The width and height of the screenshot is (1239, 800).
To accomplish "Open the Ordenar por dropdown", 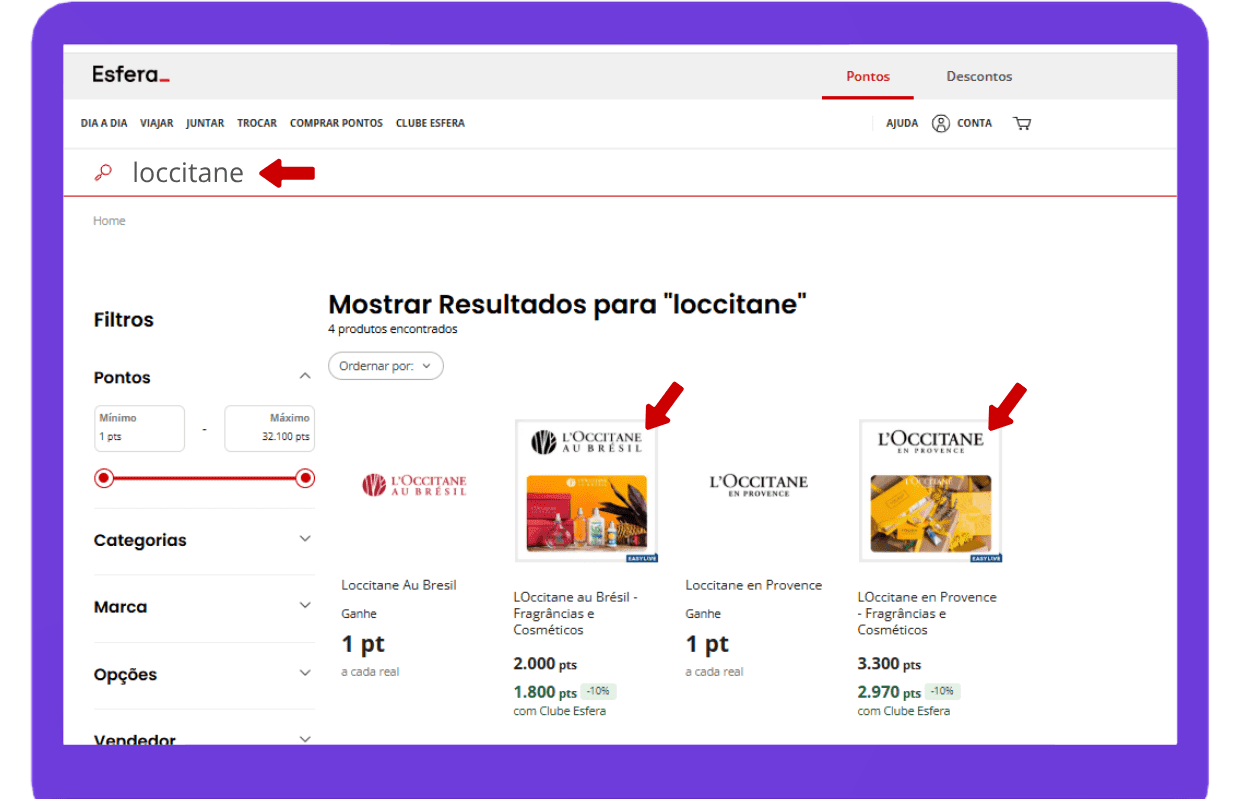I will click(385, 366).
